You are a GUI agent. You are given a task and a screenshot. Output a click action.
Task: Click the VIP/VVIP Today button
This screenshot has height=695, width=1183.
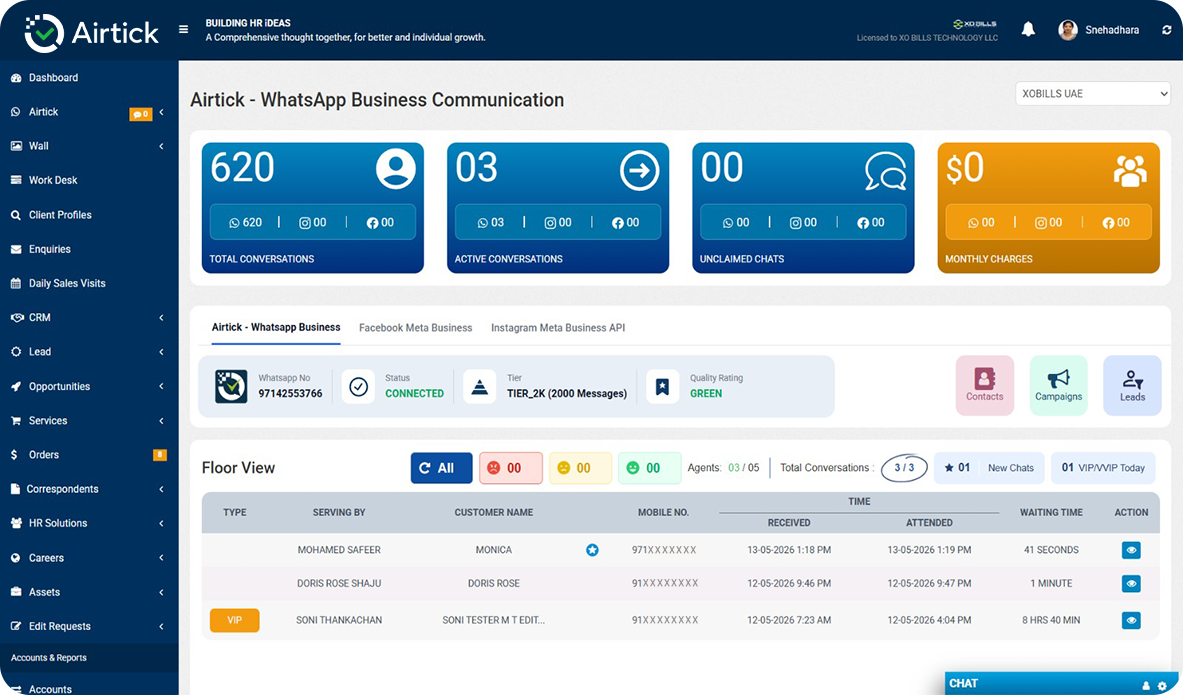1103,468
